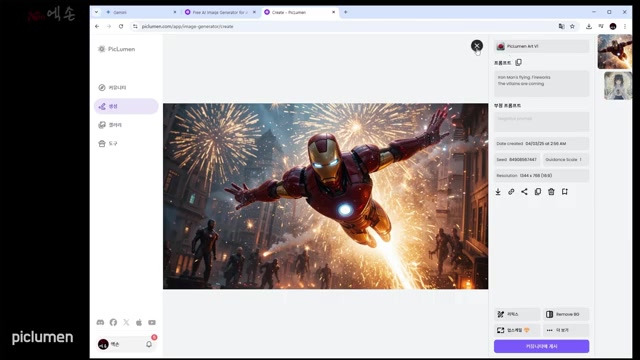640x360 pixels.
Task: Click the Piclumen Art V1 model label
Action: coord(541,46)
